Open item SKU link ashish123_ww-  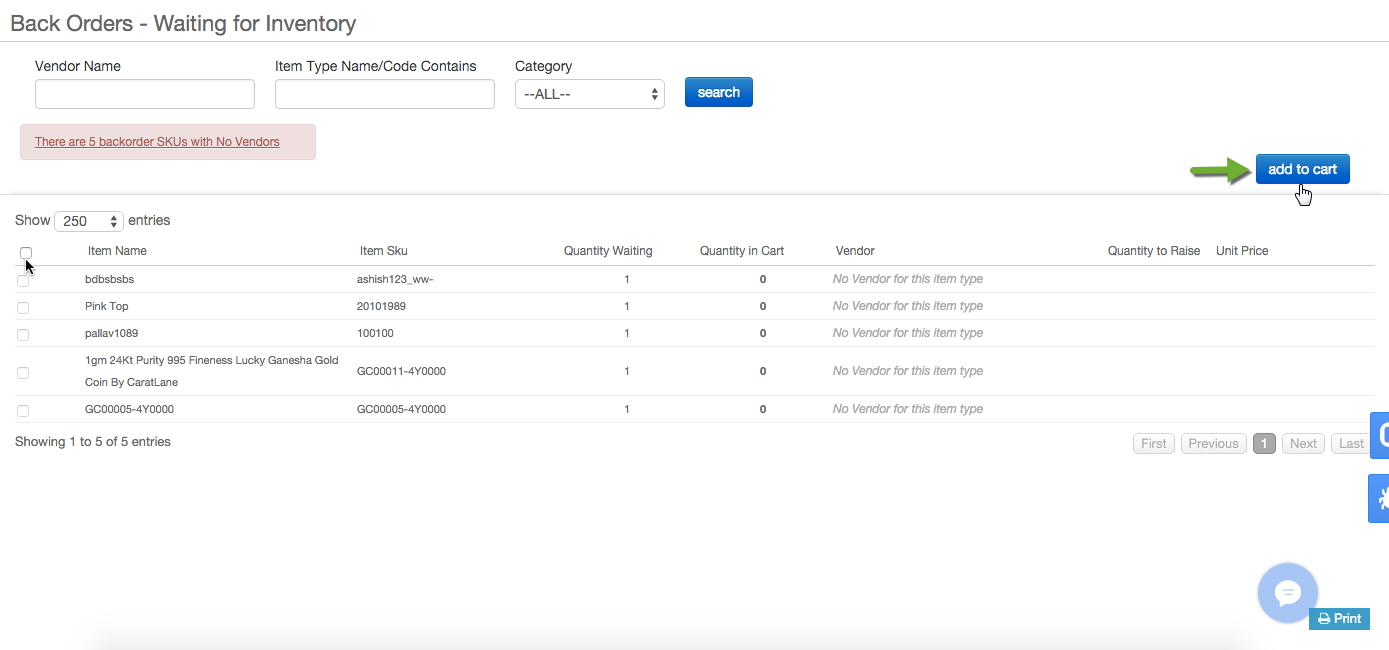(396, 280)
